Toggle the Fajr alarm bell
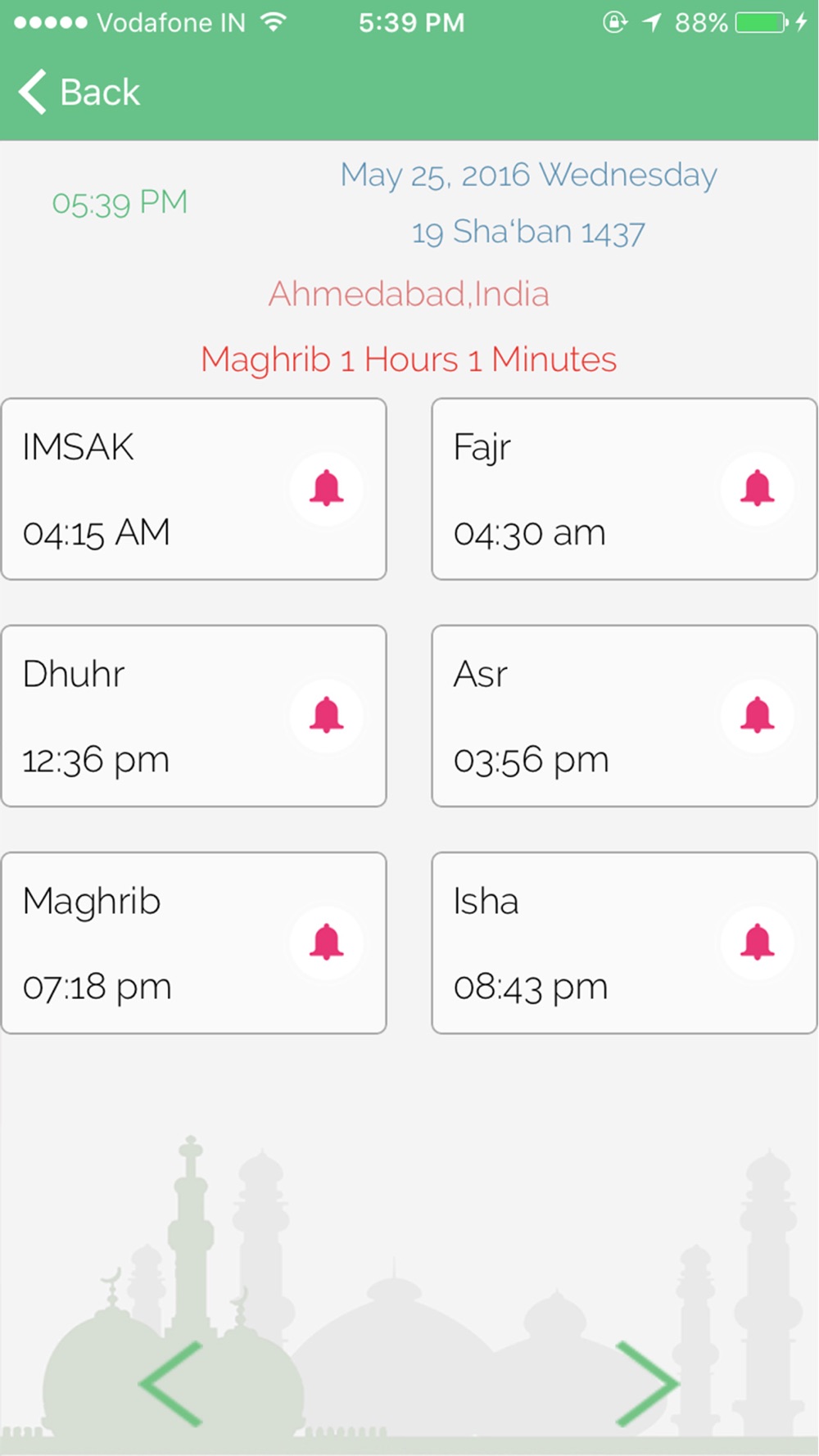 point(757,489)
